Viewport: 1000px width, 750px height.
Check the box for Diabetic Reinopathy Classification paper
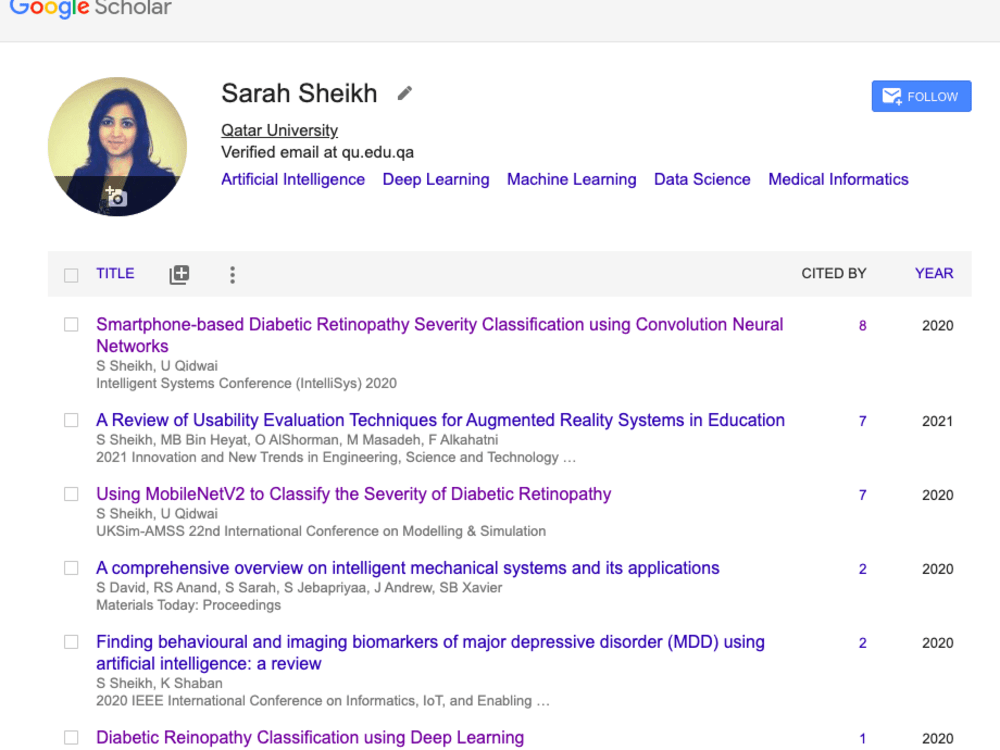[71, 738]
